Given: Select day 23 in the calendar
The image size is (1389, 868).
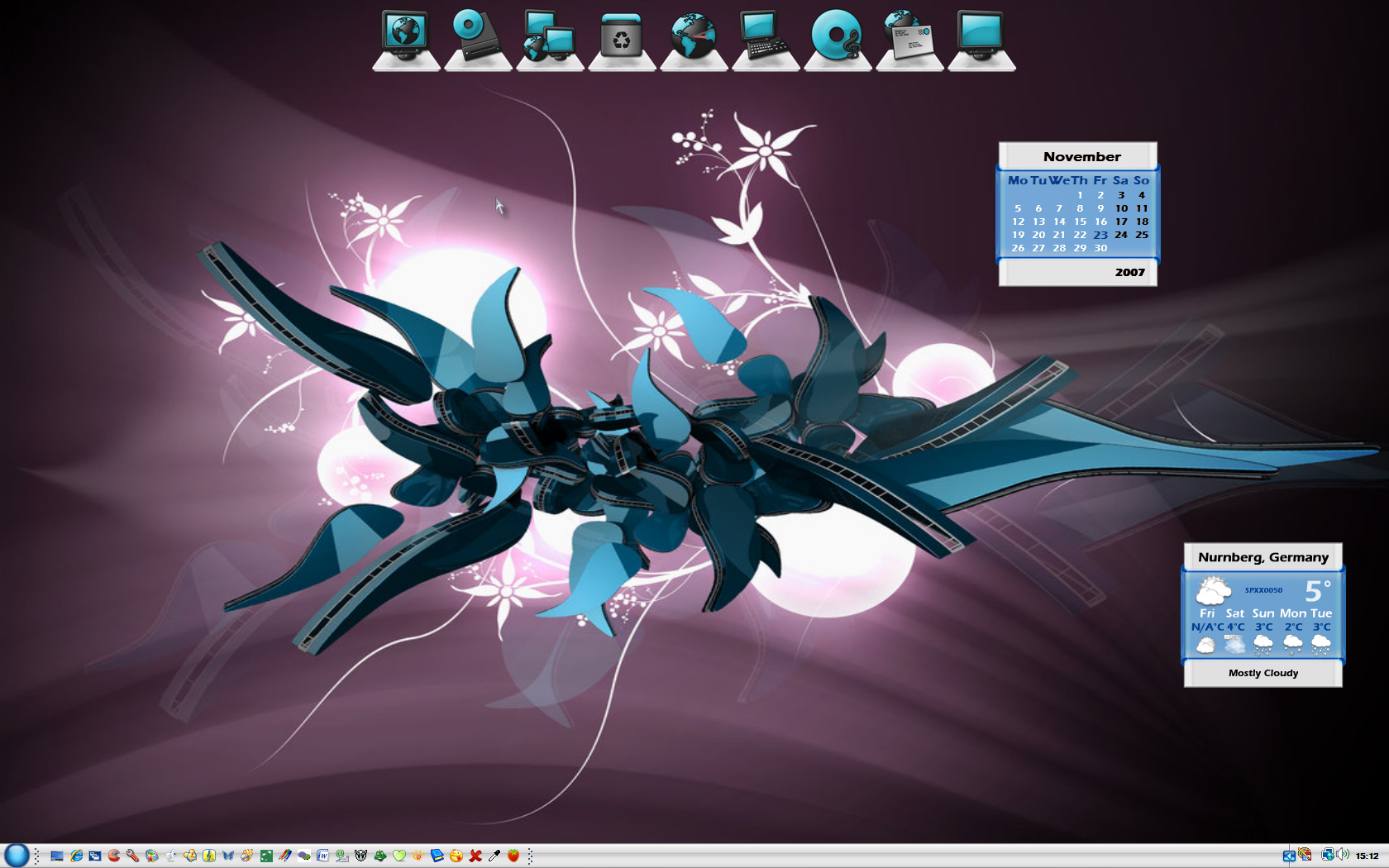Looking at the screenshot, I should 1100,235.
